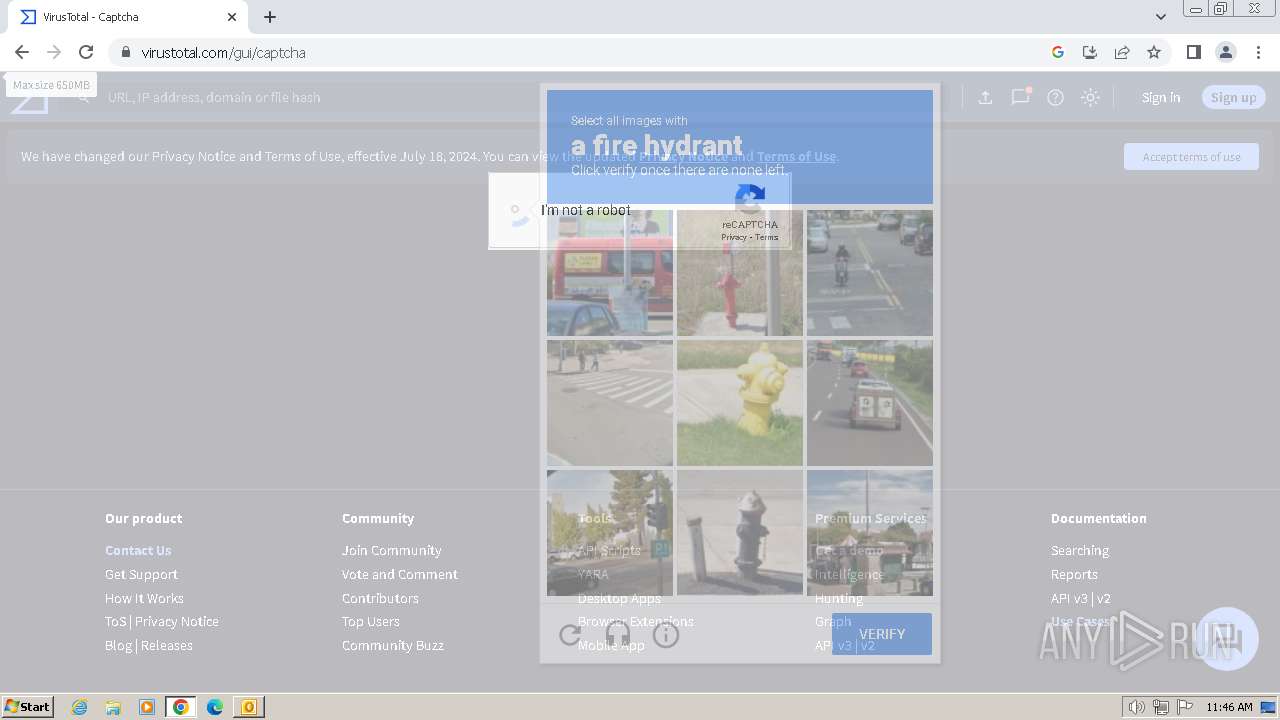The height and width of the screenshot is (720, 1280).
Task: Select the red fire hydrant image tile
Action: (x=740, y=273)
